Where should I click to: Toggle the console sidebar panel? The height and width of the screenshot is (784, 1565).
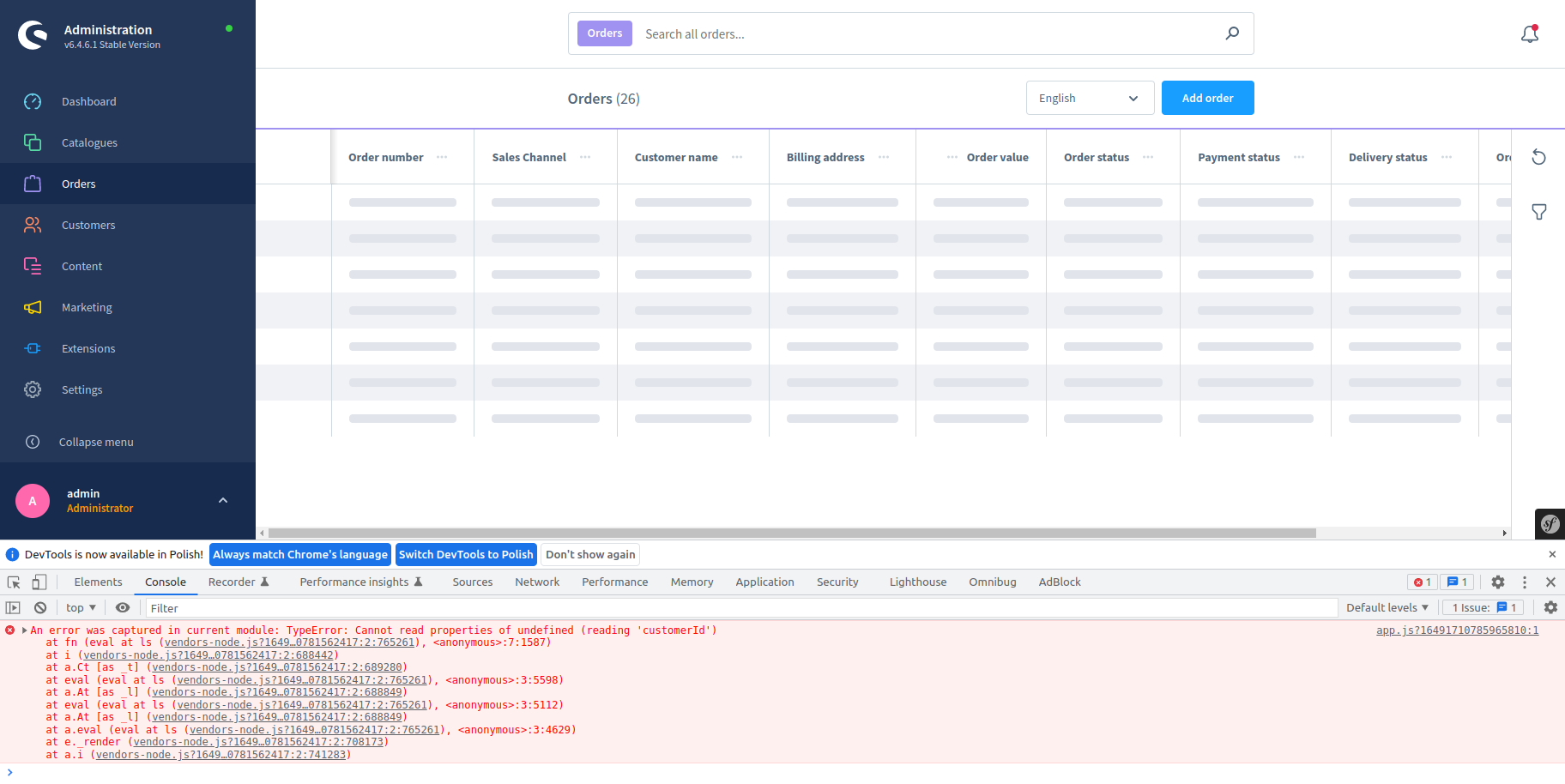[x=13, y=607]
